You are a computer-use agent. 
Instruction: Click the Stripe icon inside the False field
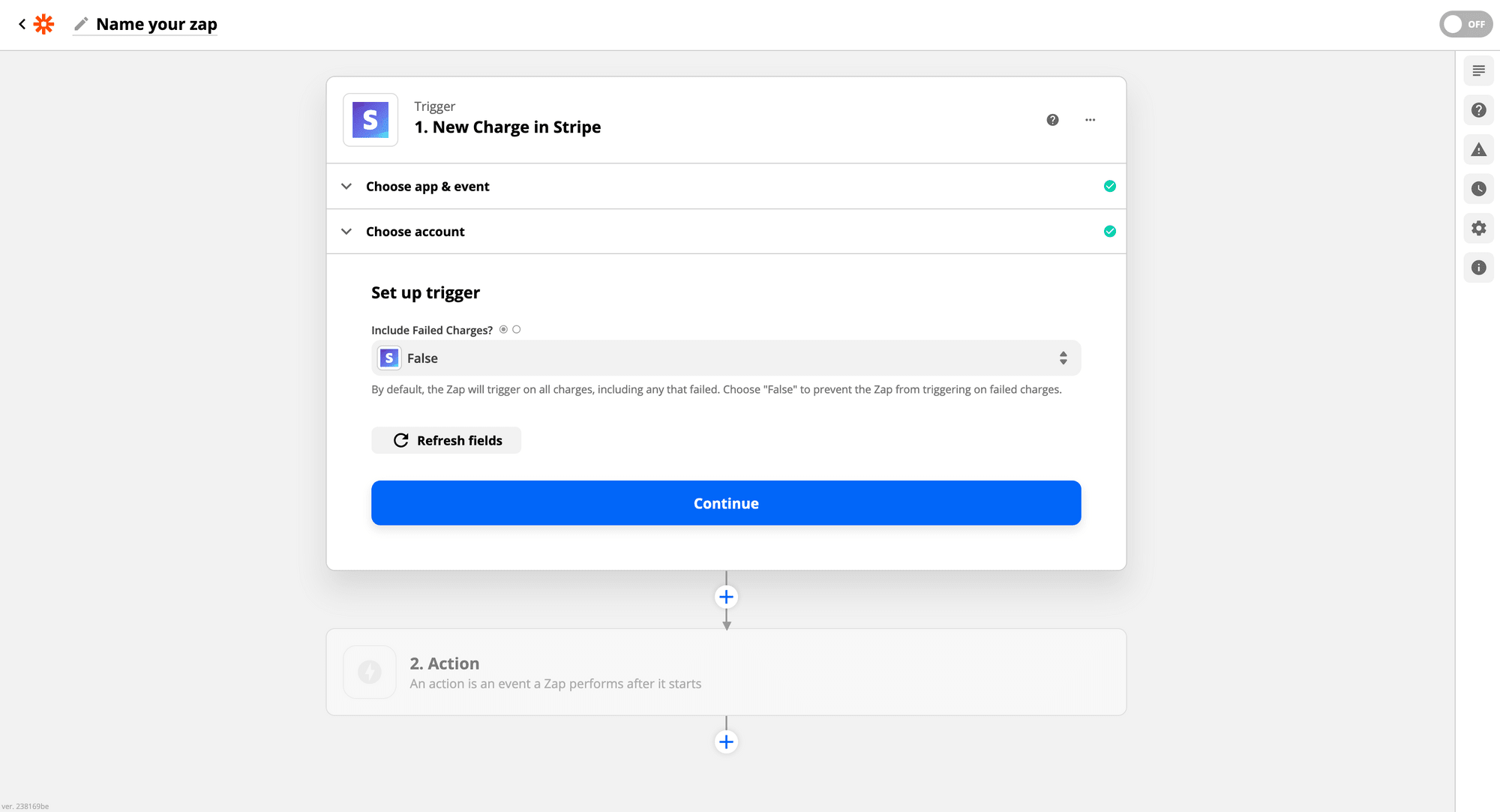click(389, 358)
